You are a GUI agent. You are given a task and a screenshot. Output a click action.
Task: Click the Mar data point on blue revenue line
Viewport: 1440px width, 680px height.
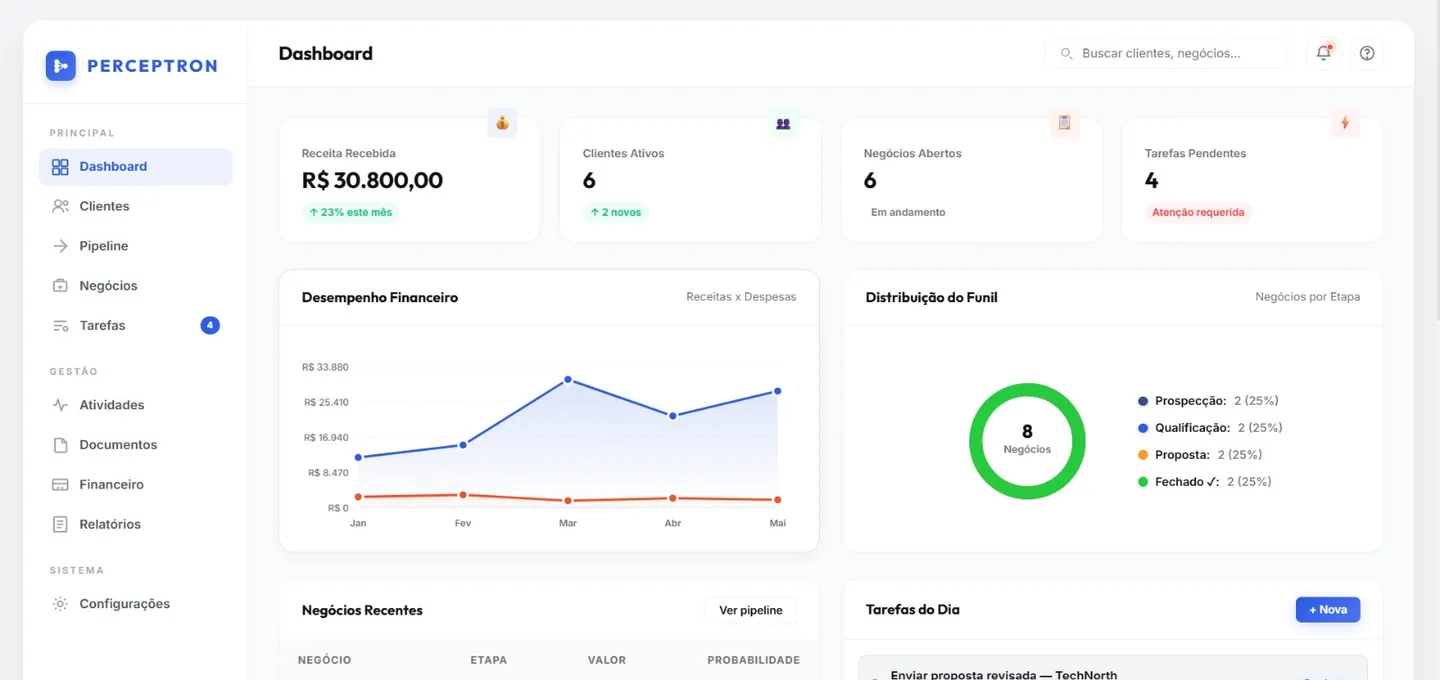(568, 380)
